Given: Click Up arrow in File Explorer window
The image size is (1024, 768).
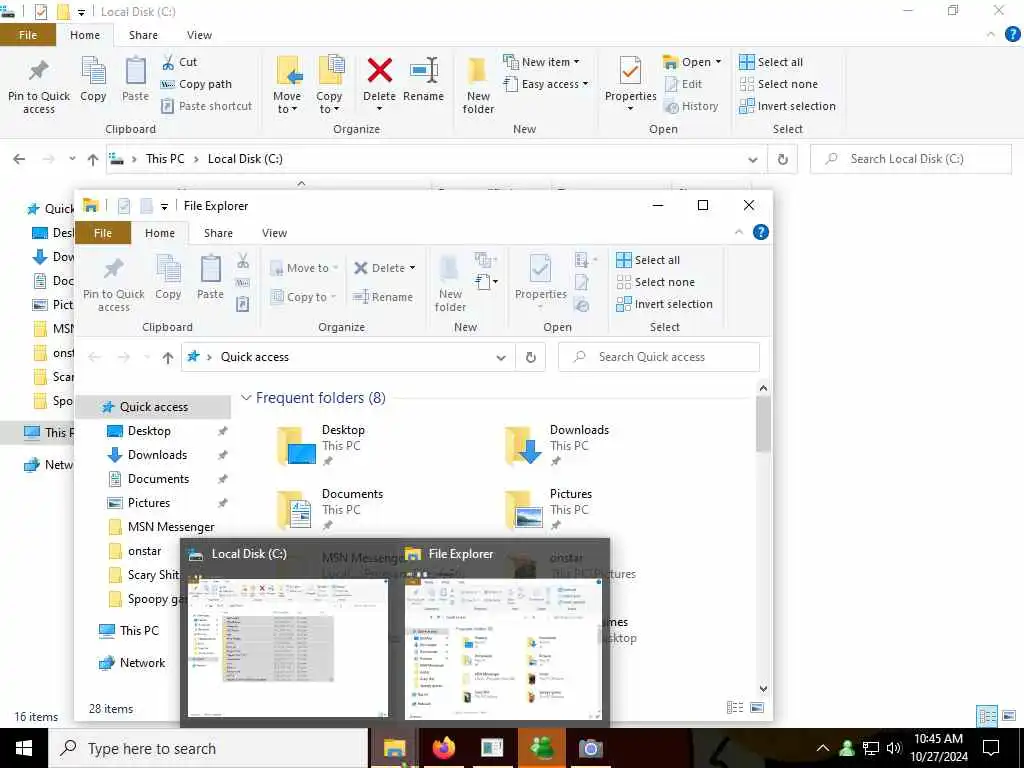Looking at the screenshot, I should pyautogui.click(x=168, y=357).
